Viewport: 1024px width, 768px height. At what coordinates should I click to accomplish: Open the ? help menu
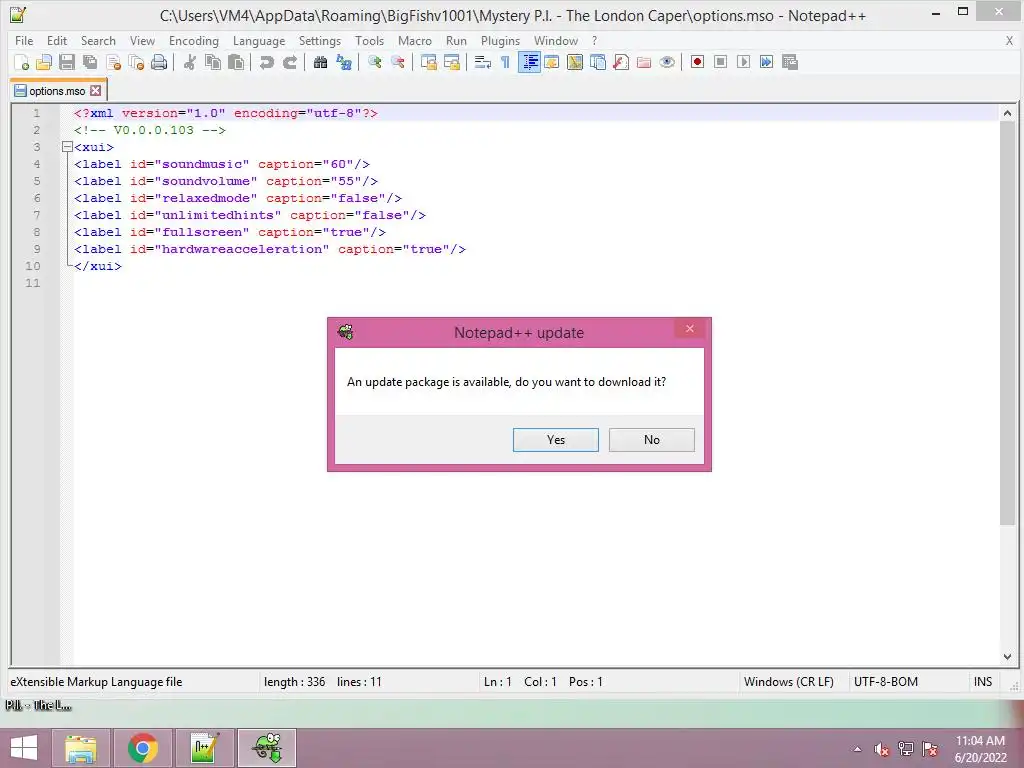point(594,40)
